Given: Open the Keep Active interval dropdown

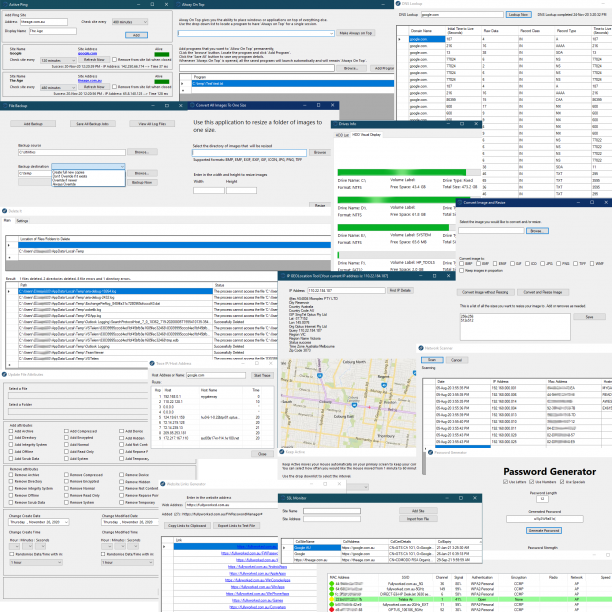Looking at the screenshot, I should pos(357,487).
